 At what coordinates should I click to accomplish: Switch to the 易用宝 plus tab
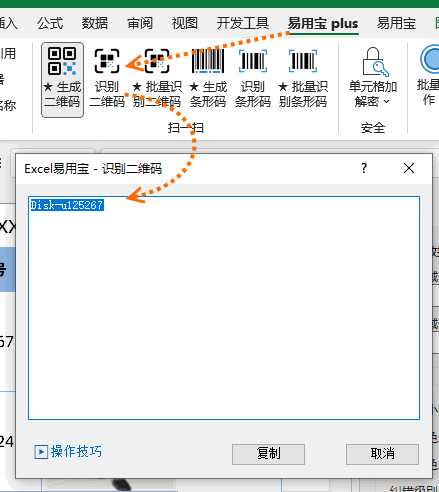click(x=323, y=24)
